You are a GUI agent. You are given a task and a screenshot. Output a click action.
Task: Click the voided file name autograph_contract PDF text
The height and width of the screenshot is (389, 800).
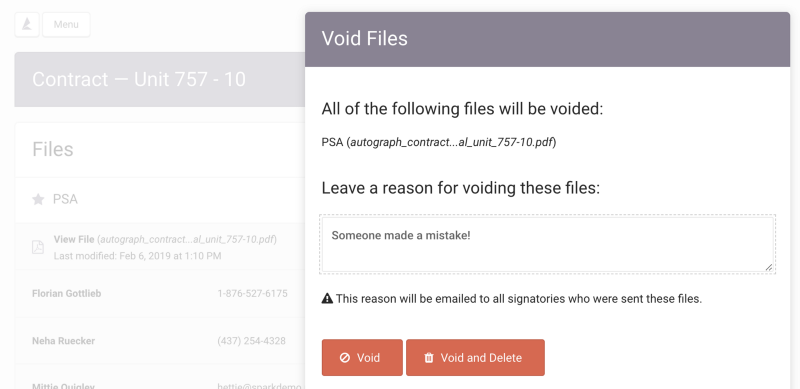(x=452, y=142)
